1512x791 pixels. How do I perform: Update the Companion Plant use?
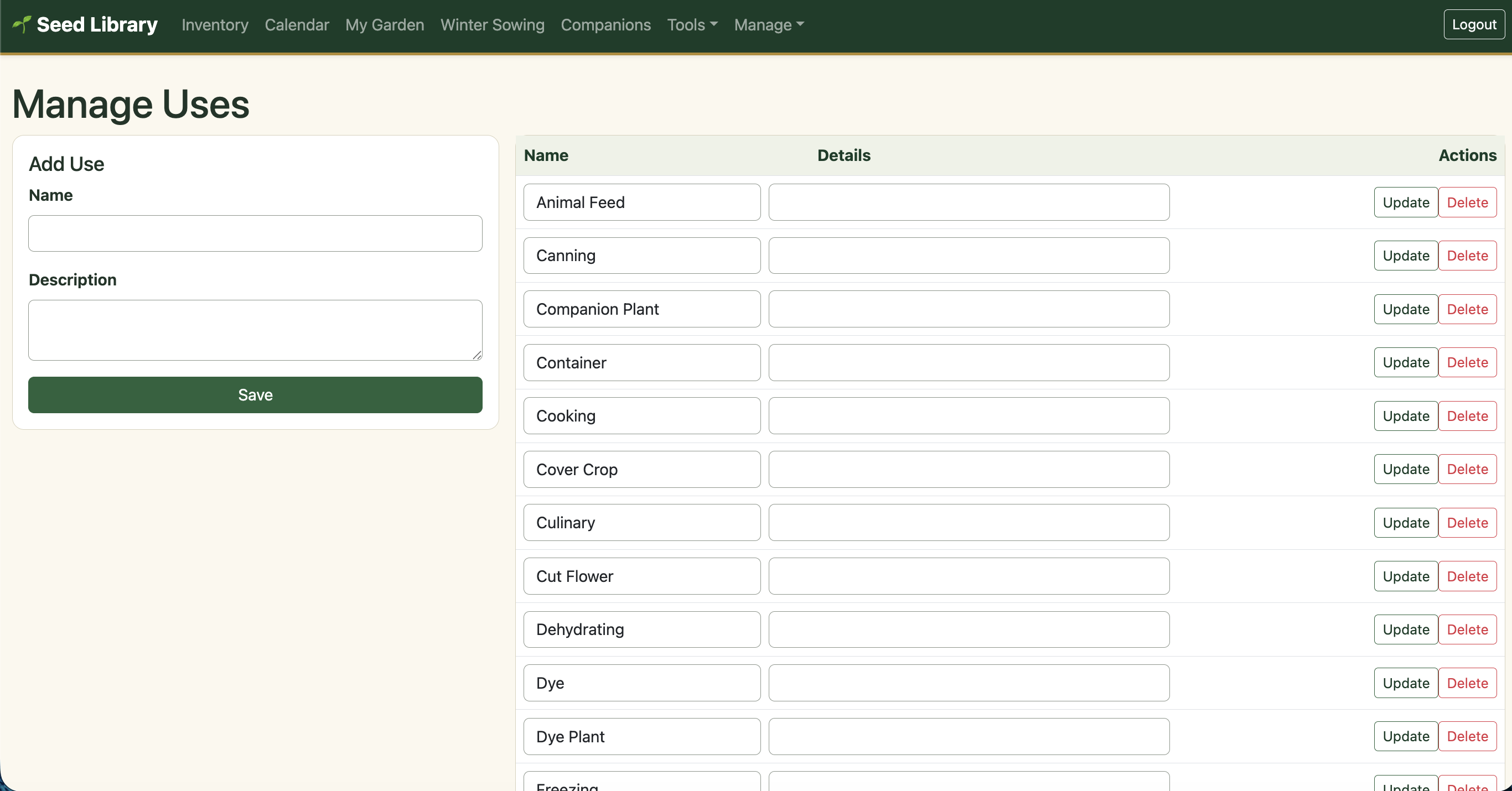[x=1406, y=309]
